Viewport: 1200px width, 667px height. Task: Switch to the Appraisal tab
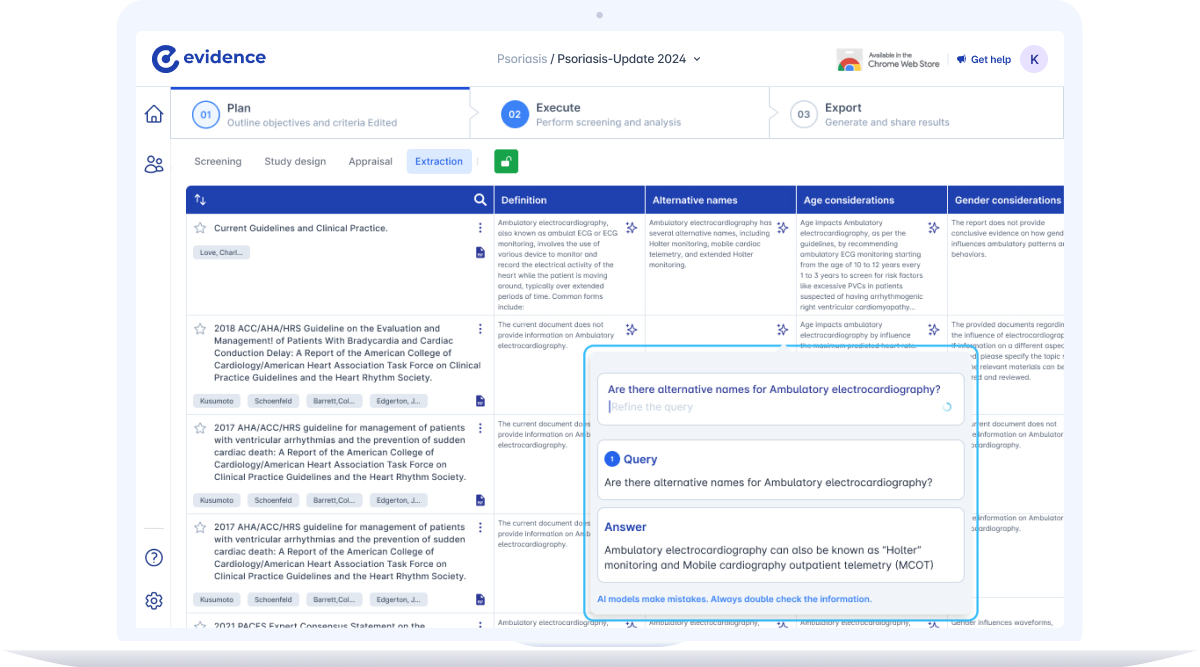tap(370, 162)
